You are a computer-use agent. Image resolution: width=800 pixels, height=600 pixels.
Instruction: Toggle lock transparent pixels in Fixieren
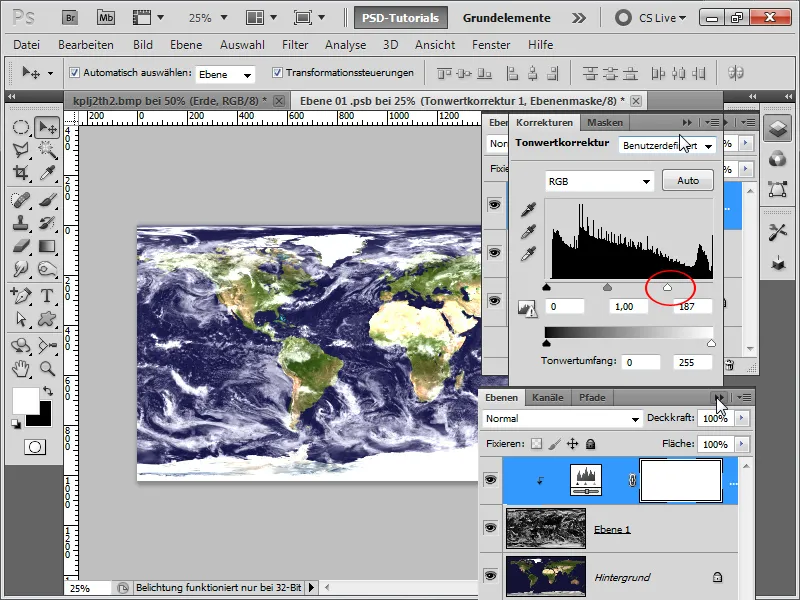(536, 444)
